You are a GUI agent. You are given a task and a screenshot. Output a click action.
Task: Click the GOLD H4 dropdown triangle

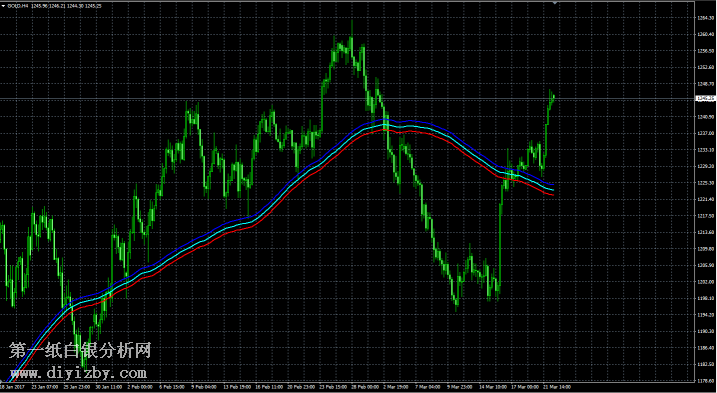(4, 5)
